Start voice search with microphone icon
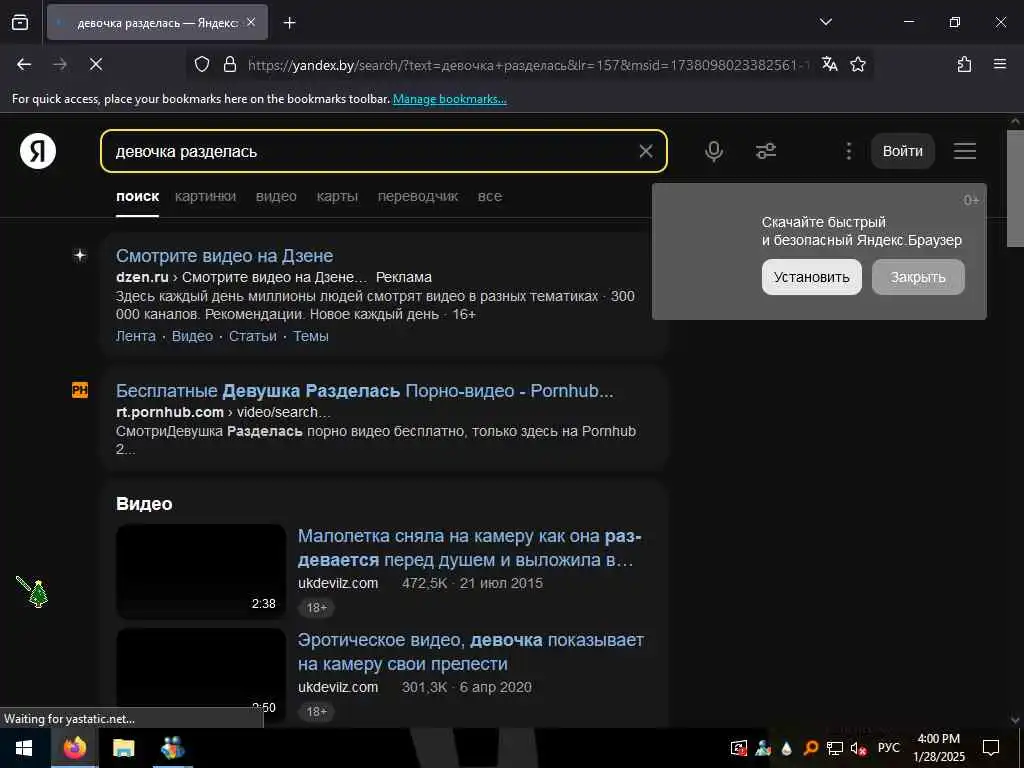The image size is (1024, 768). [714, 152]
